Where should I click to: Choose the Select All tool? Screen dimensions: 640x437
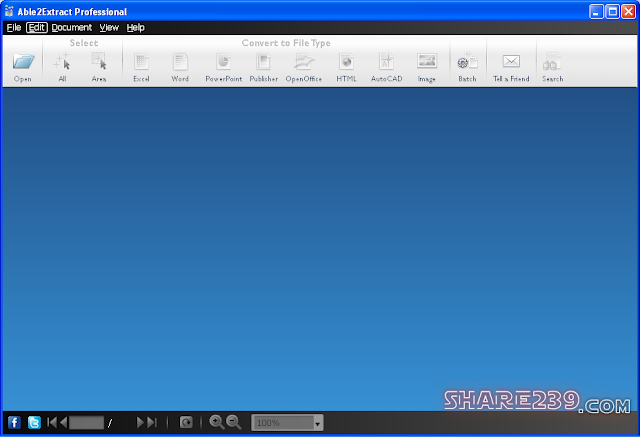point(62,62)
